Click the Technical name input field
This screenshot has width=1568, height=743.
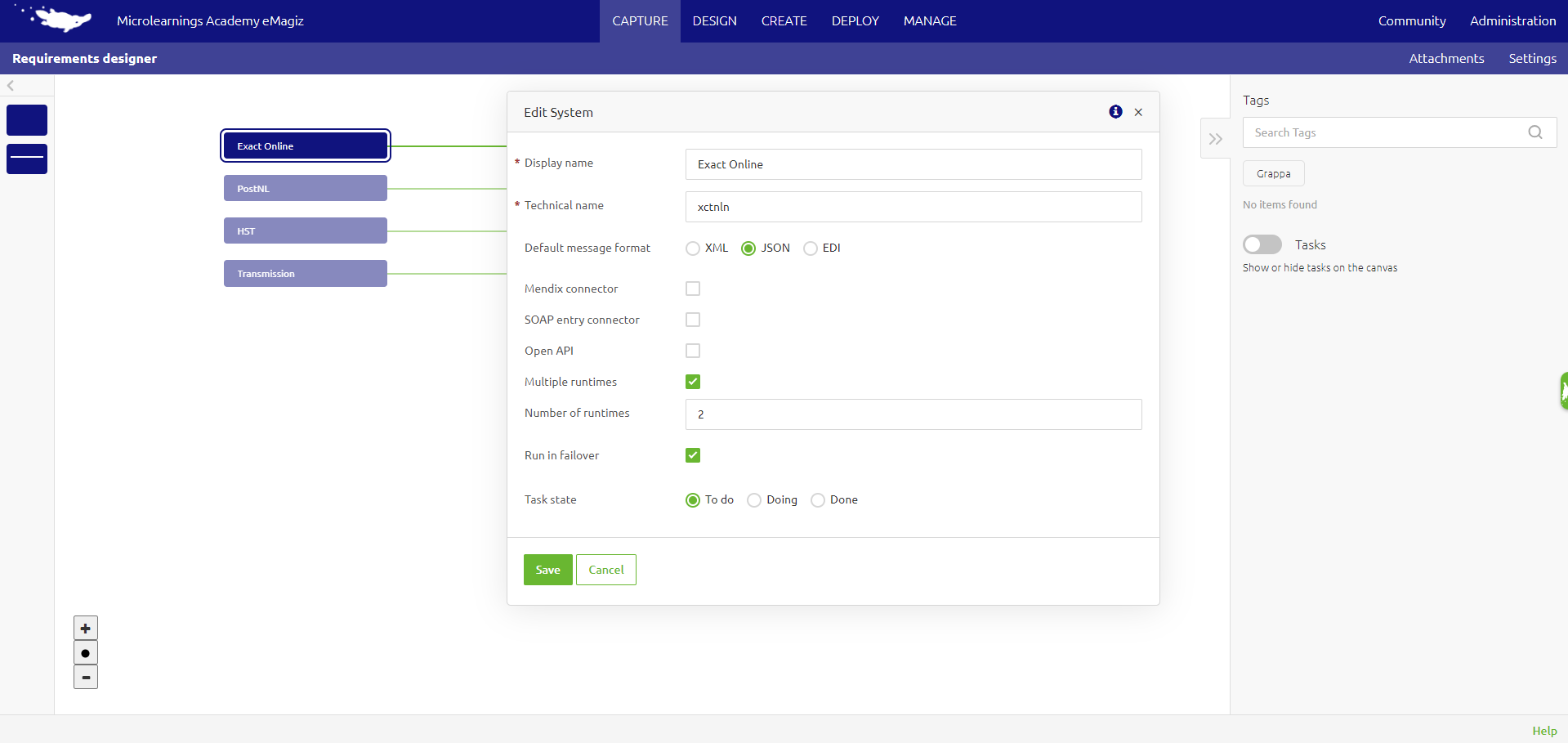coord(913,207)
